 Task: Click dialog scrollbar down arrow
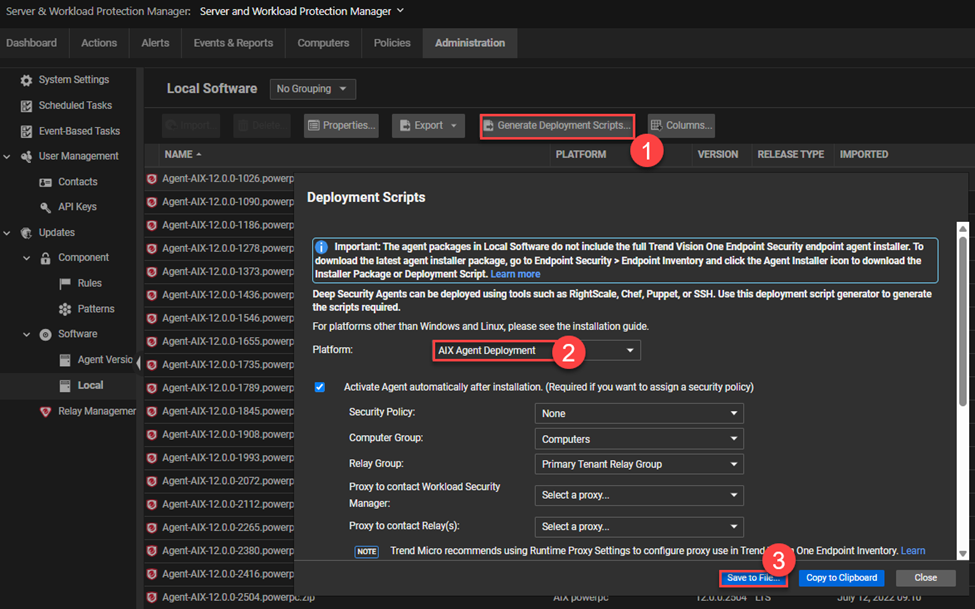[963, 554]
